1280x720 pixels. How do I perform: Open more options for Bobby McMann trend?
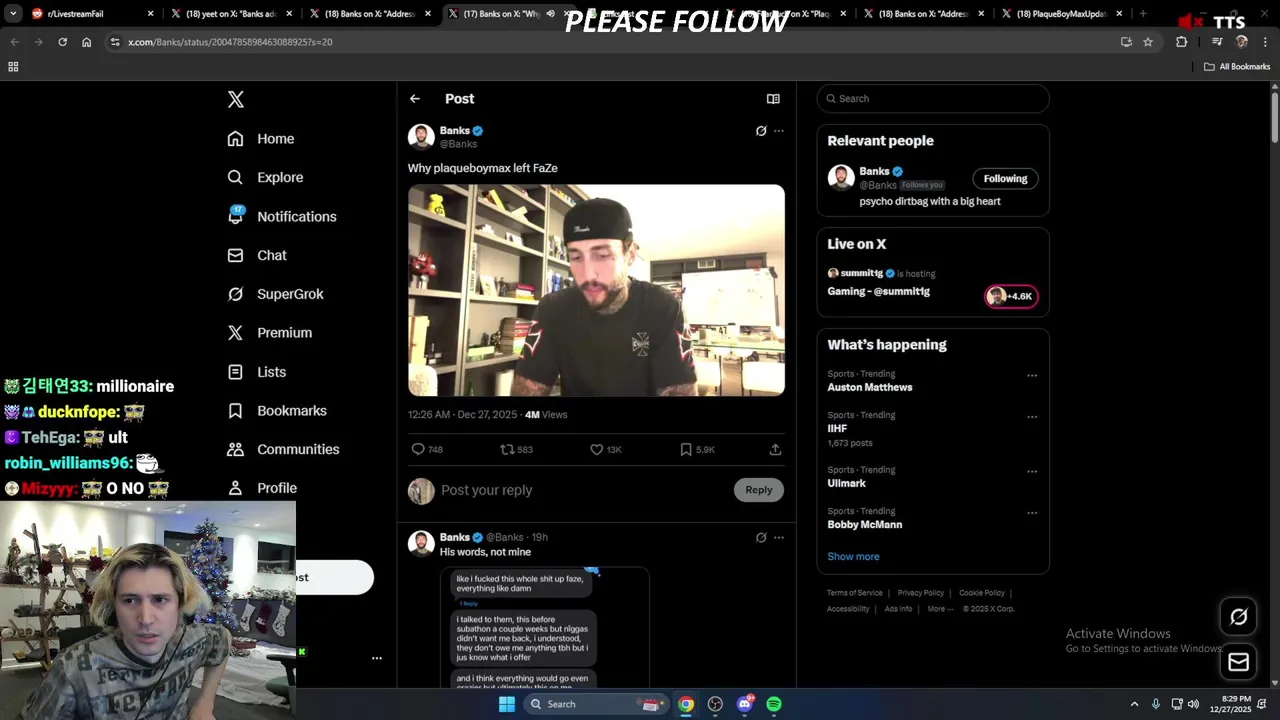pos(1032,513)
